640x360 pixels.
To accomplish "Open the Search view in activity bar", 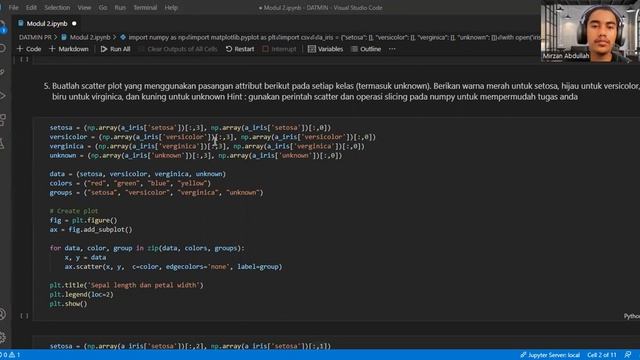I will (3, 48).
